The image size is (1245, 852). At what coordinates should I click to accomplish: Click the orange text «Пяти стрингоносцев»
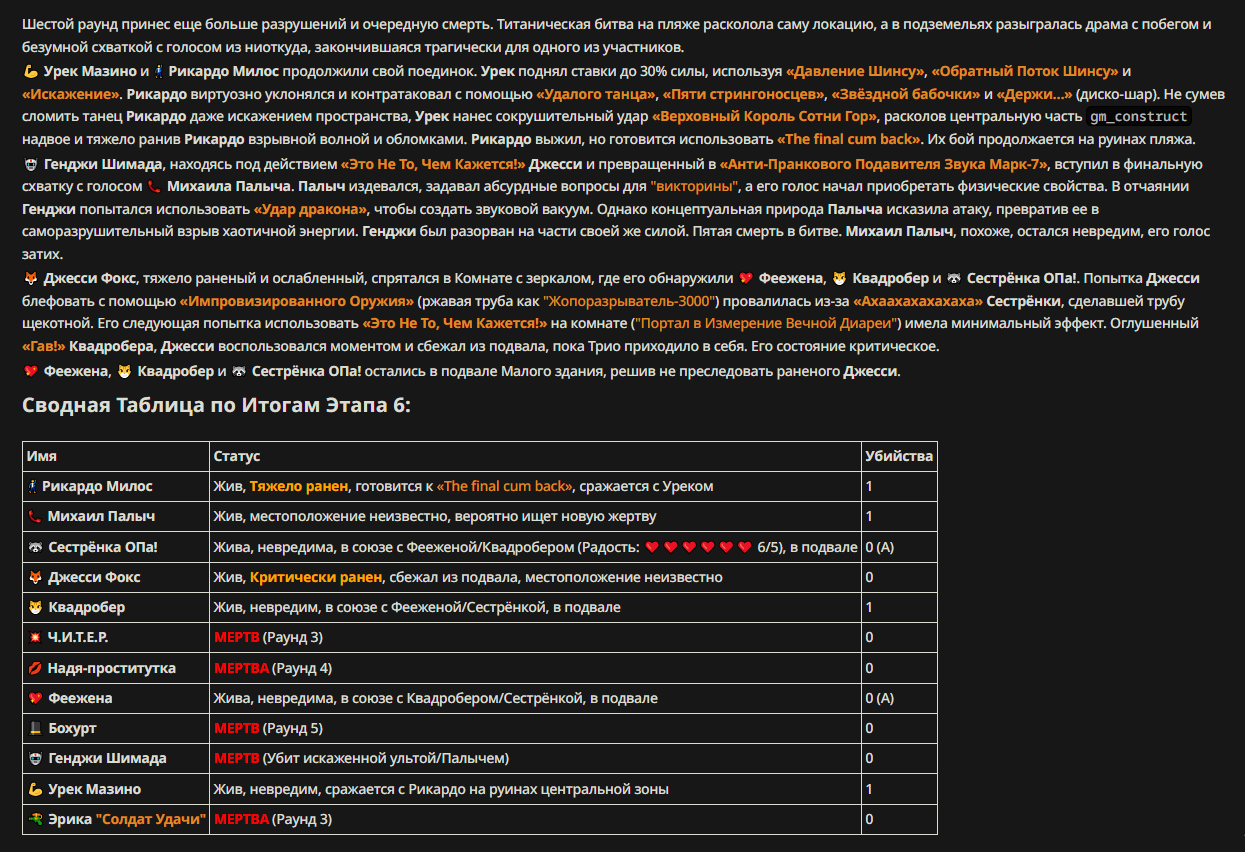[743, 94]
